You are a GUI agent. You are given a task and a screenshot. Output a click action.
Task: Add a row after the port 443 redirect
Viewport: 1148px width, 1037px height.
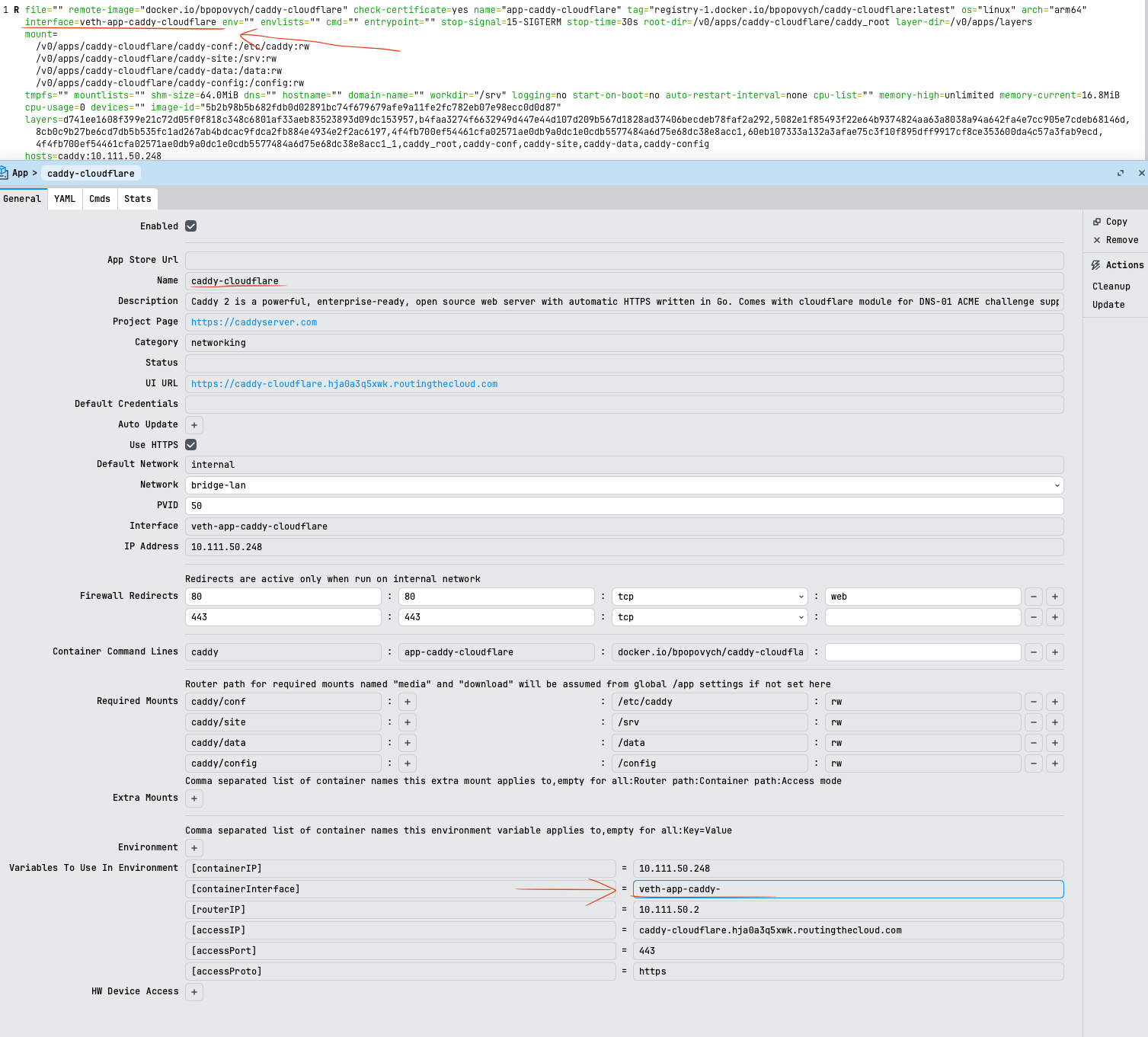click(x=1055, y=617)
